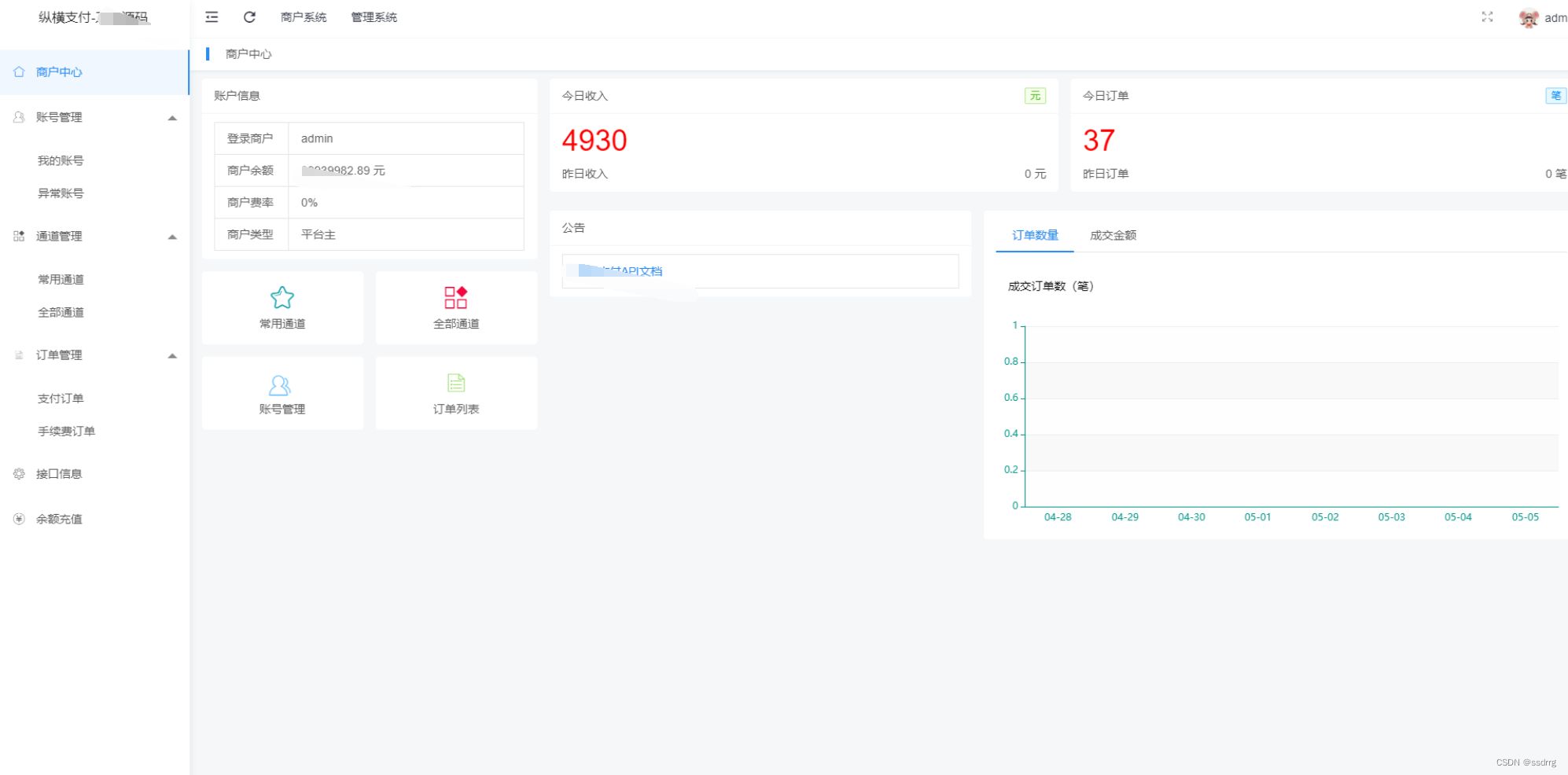The height and width of the screenshot is (775, 1568).
Task: Open the 商户系统 top menu
Action: coord(304,17)
